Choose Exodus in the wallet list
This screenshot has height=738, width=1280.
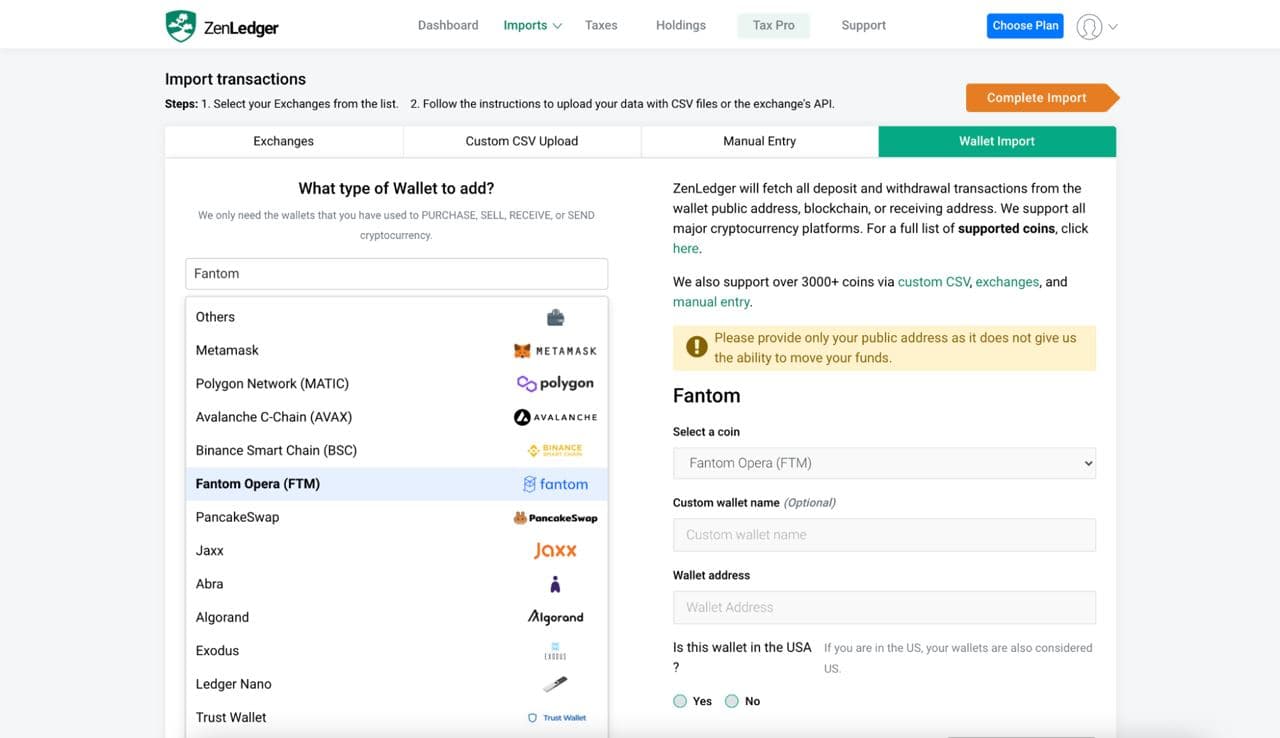pos(397,651)
